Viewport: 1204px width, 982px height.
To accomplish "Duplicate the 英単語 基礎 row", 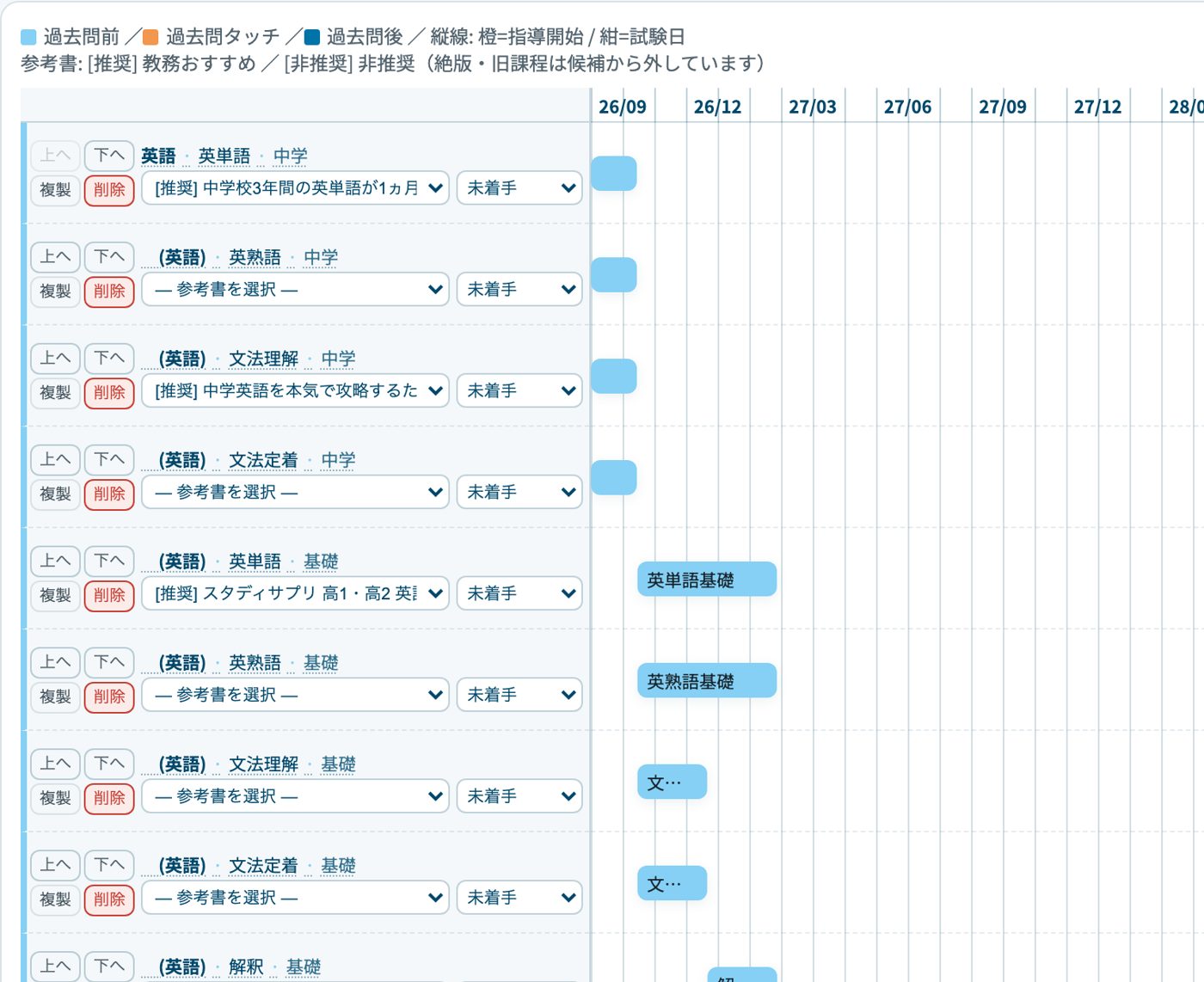I will pyautogui.click(x=56, y=596).
